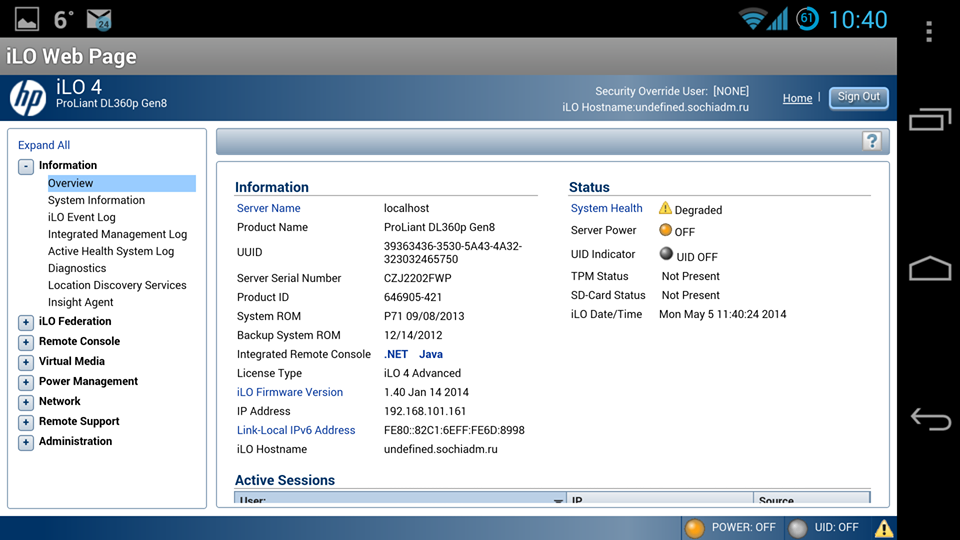Expand the Power Management node
The width and height of the screenshot is (960, 540).
(x=26, y=383)
